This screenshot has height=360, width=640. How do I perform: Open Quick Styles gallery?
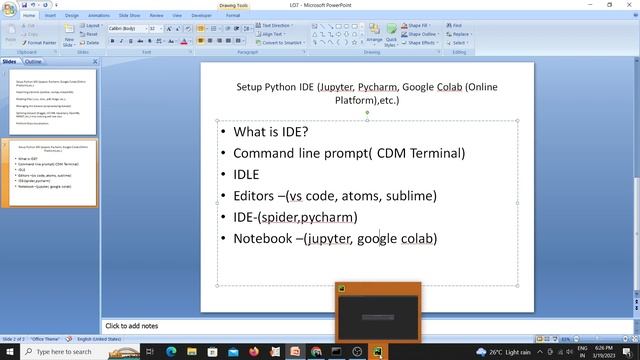click(391, 35)
